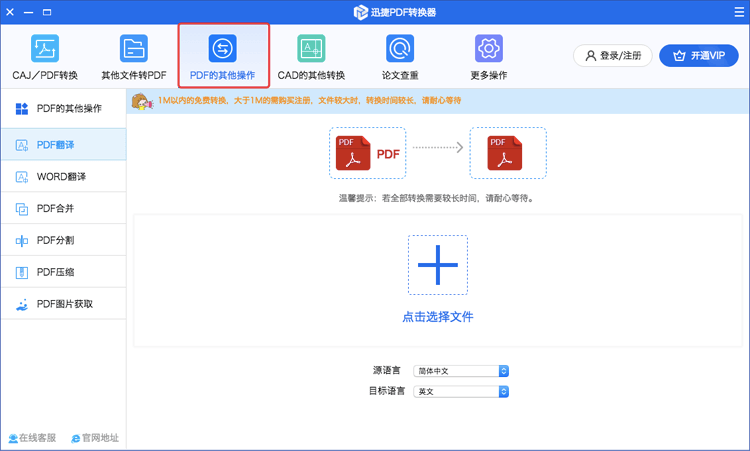Select PDF分割 in the sidebar
Viewport: 750px width, 451px height.
tap(64, 240)
